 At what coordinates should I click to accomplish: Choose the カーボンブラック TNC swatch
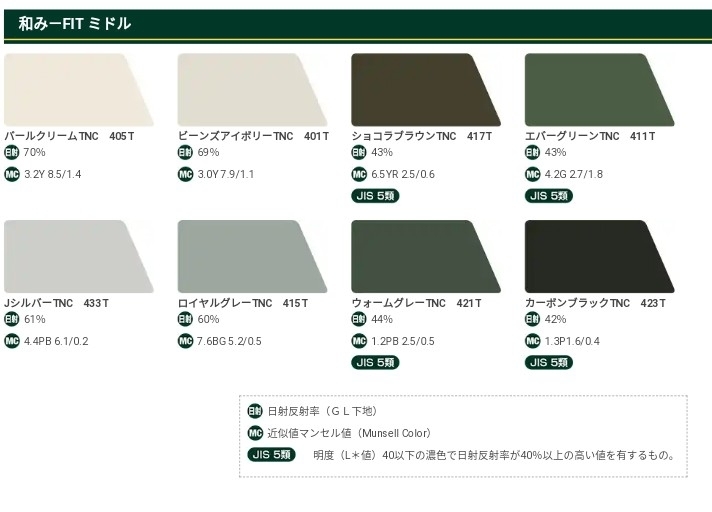595,256
